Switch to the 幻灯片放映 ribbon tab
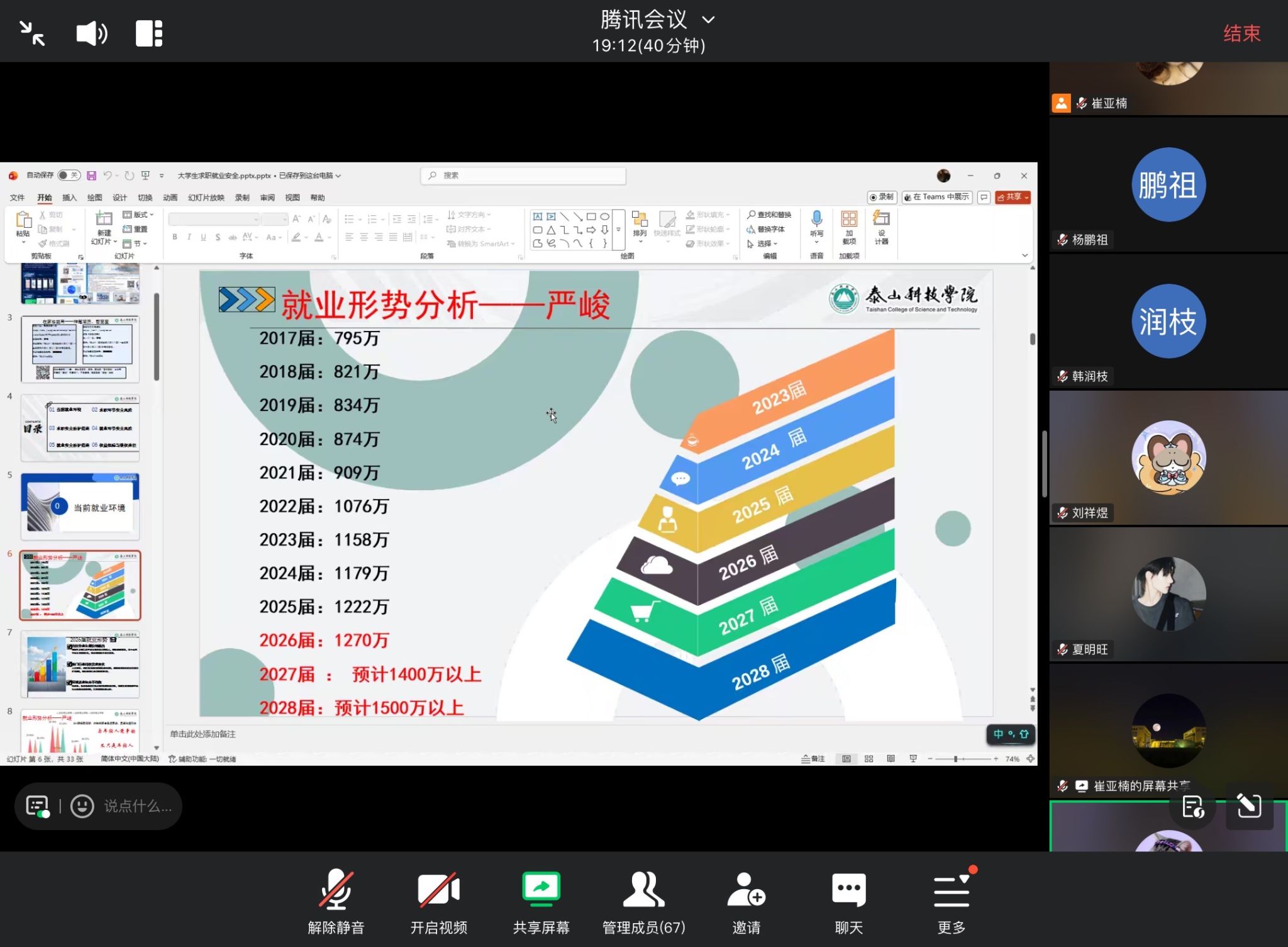Viewport: 1288px width, 947px height. [206, 198]
